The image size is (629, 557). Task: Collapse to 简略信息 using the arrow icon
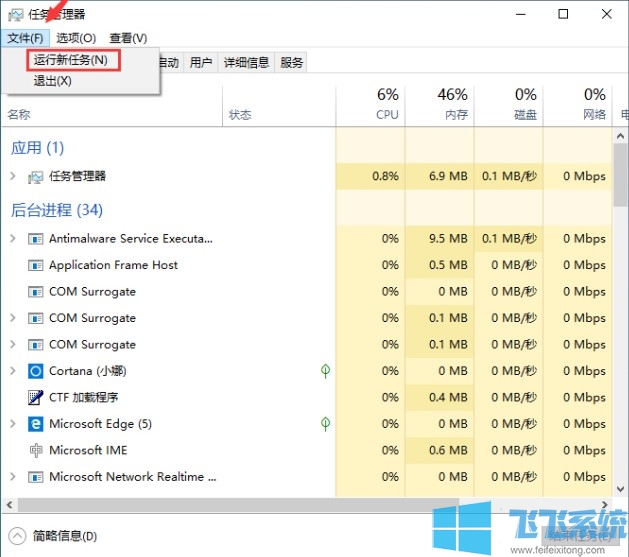point(17,536)
